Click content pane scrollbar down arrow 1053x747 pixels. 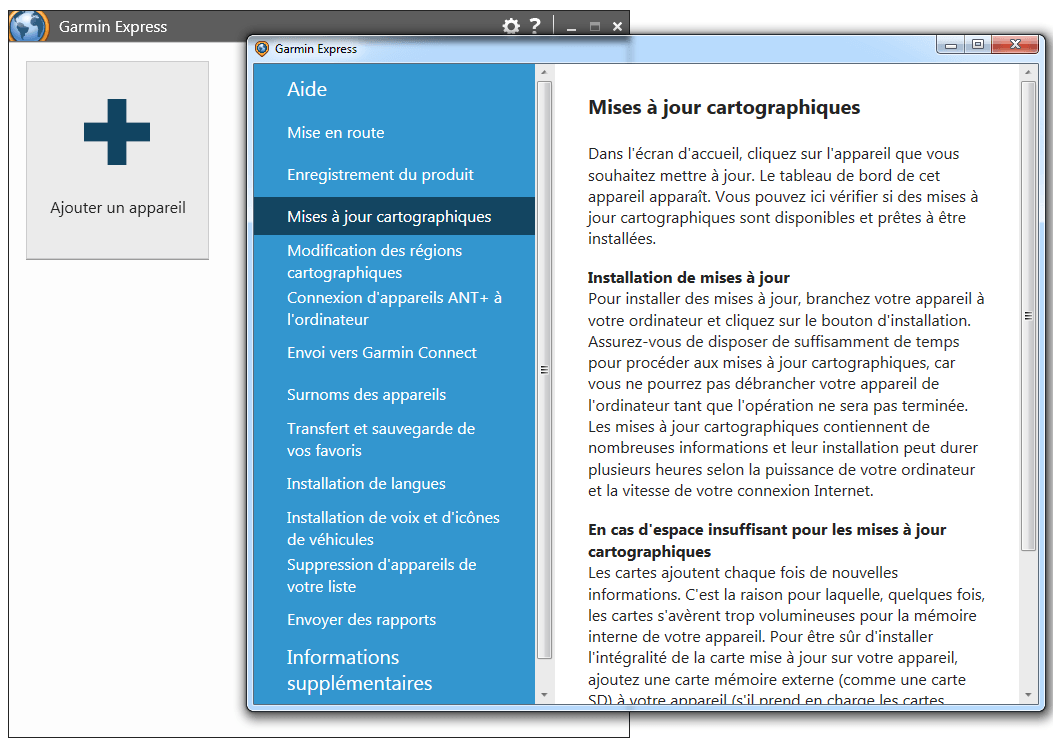1027,695
